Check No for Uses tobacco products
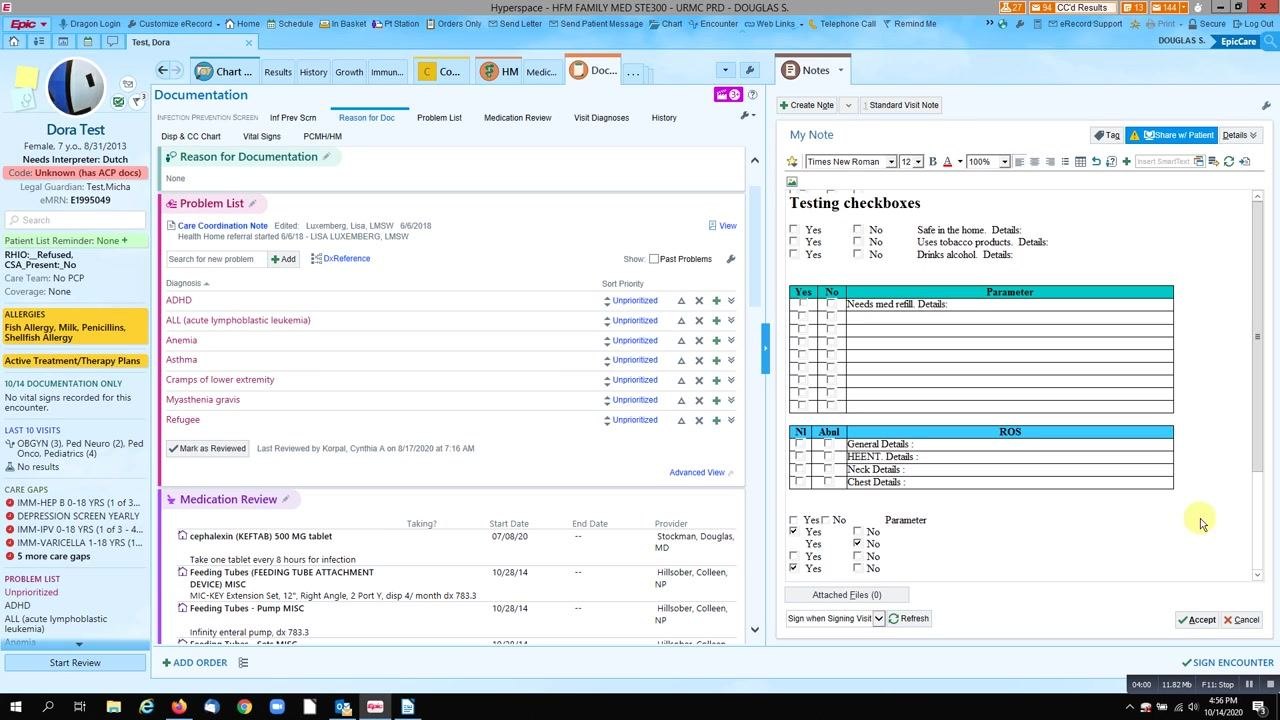The image size is (1280, 720). click(857, 242)
